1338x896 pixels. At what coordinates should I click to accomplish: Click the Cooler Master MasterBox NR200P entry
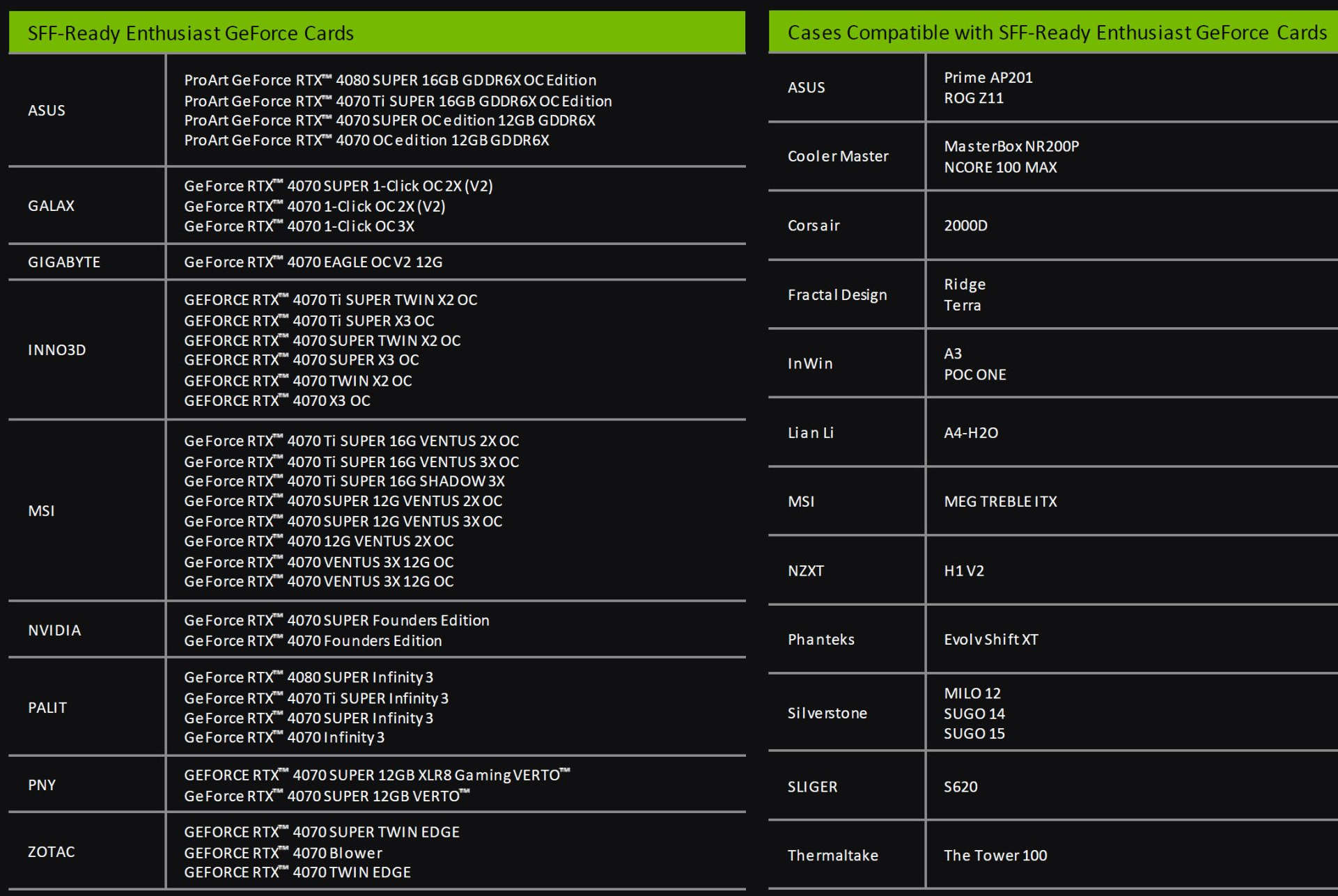1011,147
